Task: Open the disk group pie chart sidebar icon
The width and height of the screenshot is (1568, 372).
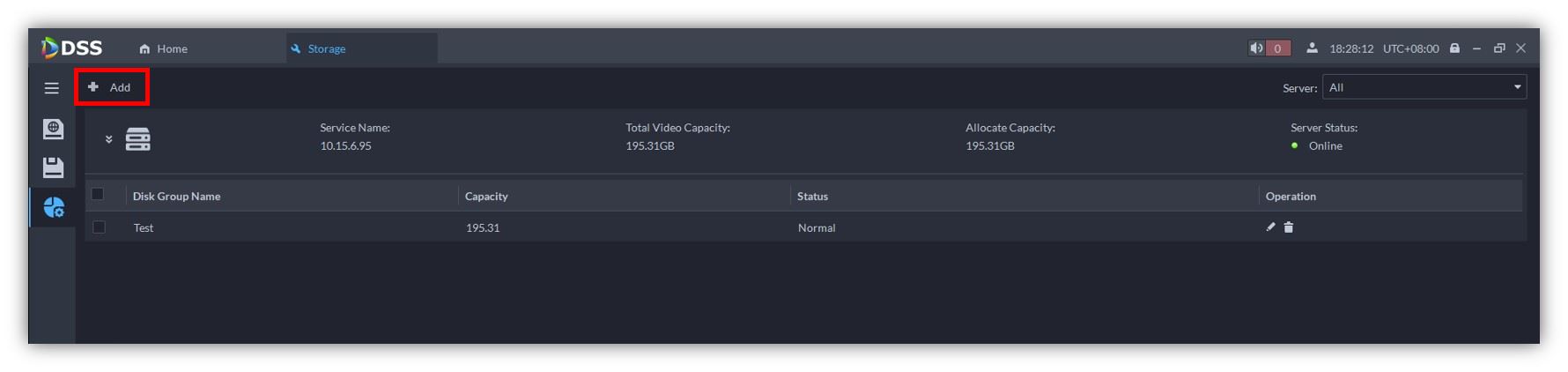Action: [x=54, y=207]
